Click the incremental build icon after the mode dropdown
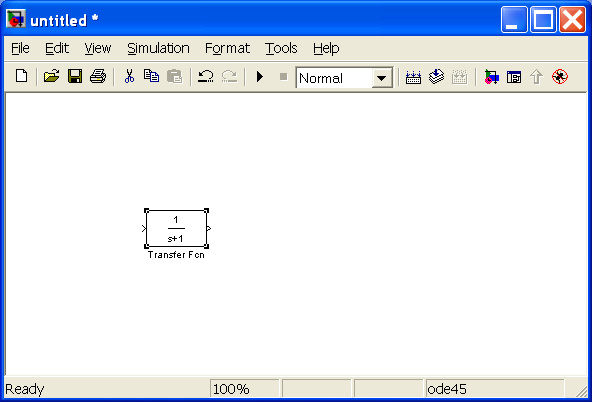Viewport: 592px width, 402px height. (x=413, y=77)
